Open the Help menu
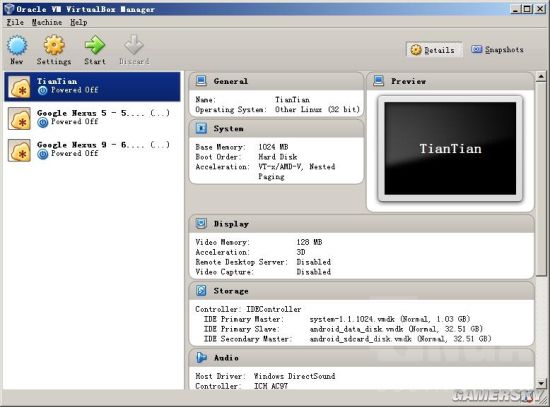The width and height of the screenshot is (550, 407). [x=79, y=22]
